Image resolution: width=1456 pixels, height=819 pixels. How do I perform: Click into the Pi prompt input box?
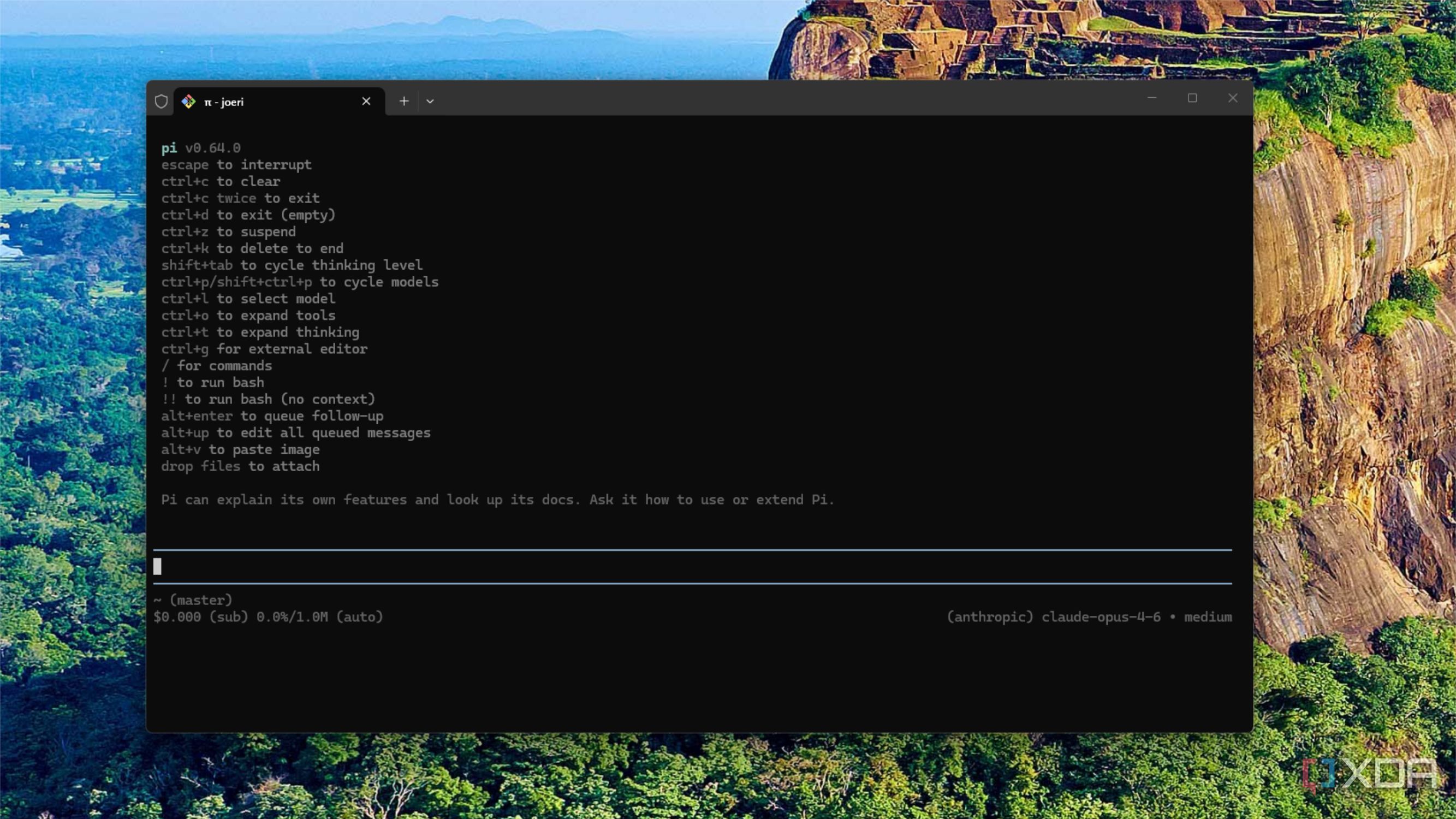[692, 566]
